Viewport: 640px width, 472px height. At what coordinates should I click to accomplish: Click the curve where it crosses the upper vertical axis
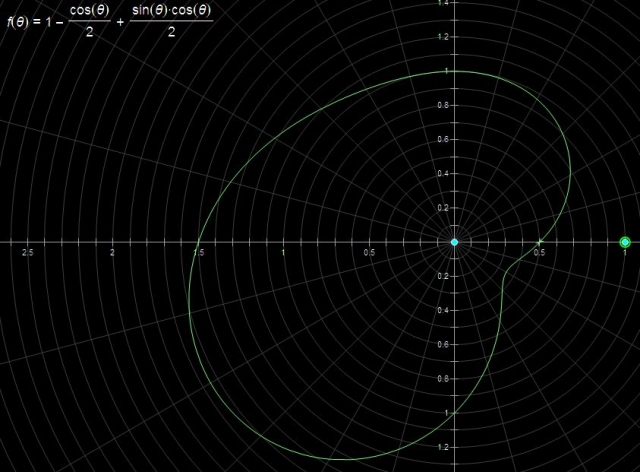454,71
